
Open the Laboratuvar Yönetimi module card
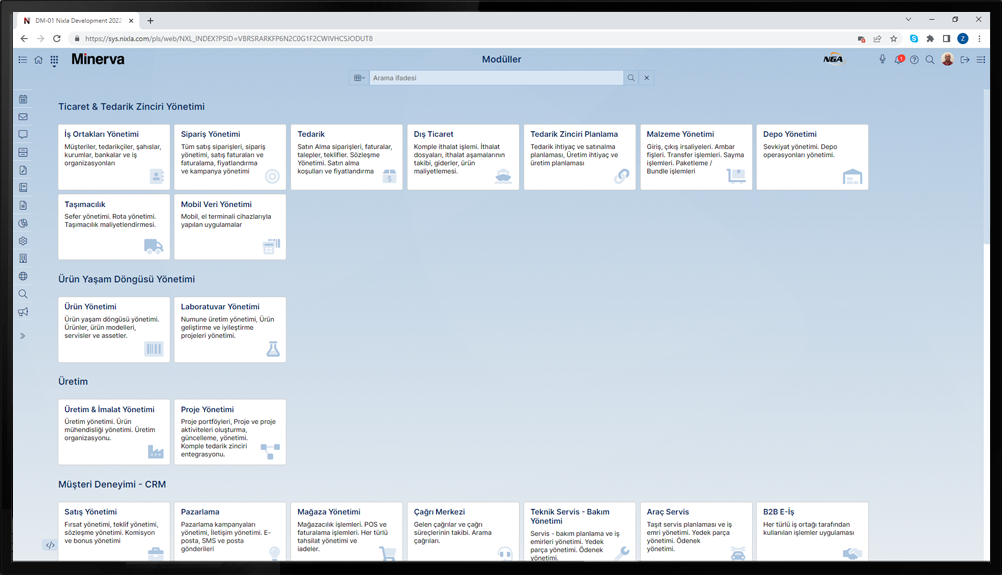[x=230, y=330]
